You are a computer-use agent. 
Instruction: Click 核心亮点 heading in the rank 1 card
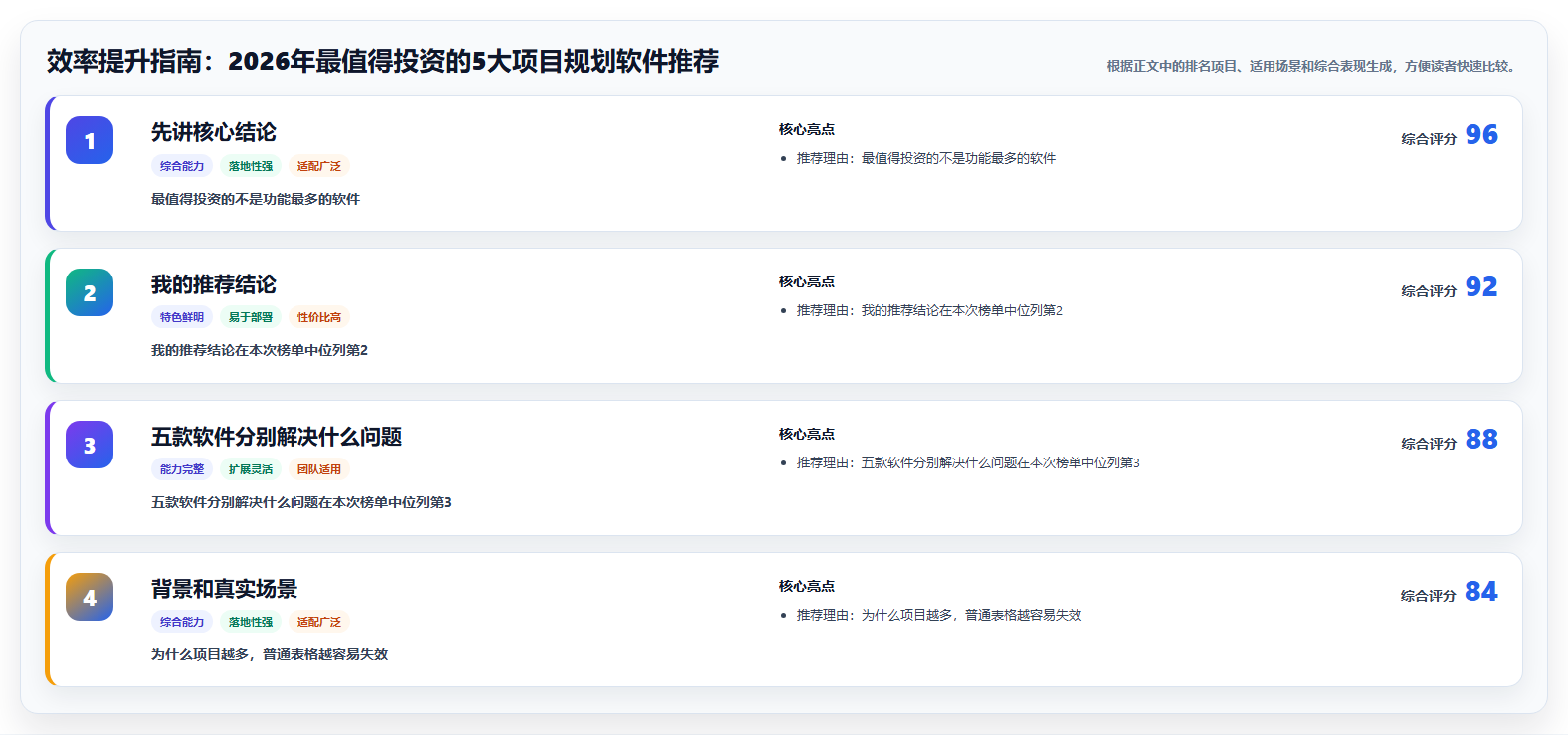(807, 129)
